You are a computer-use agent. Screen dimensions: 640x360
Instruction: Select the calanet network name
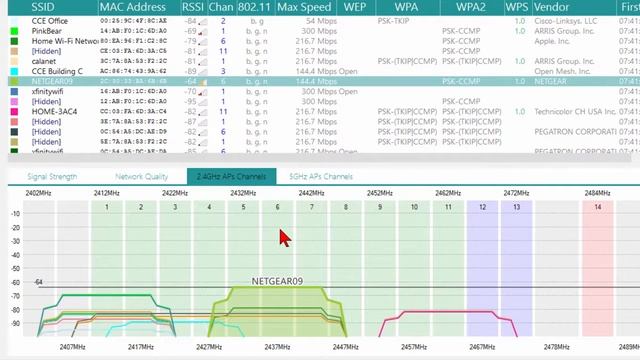pos(44,61)
